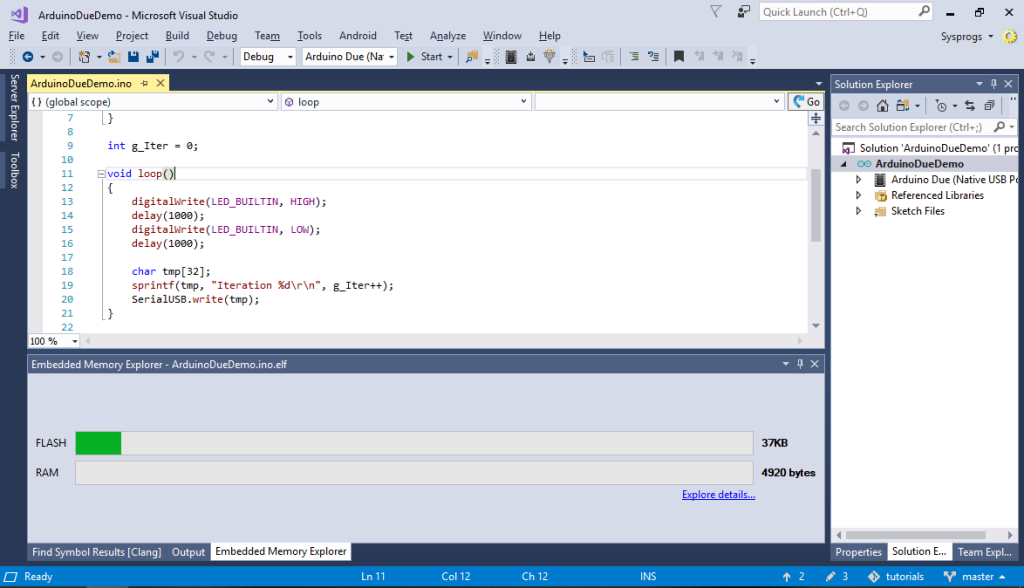Click the Explore details link
1024x588 pixels.
pos(718,494)
